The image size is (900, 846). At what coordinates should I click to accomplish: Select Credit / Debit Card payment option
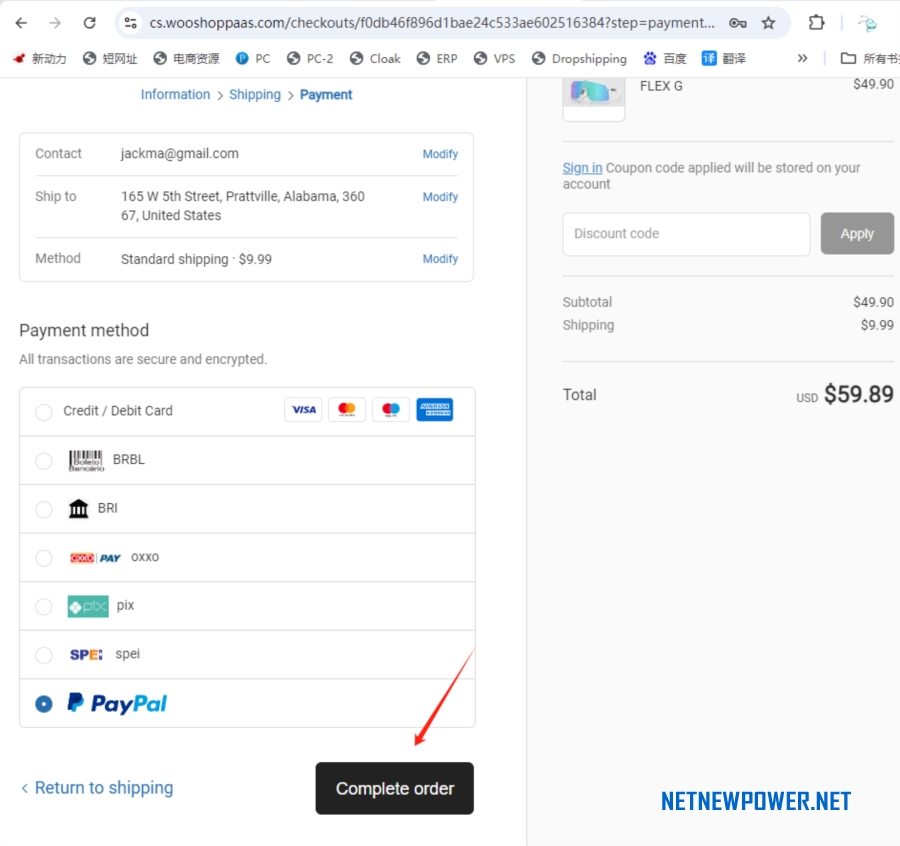(x=44, y=412)
